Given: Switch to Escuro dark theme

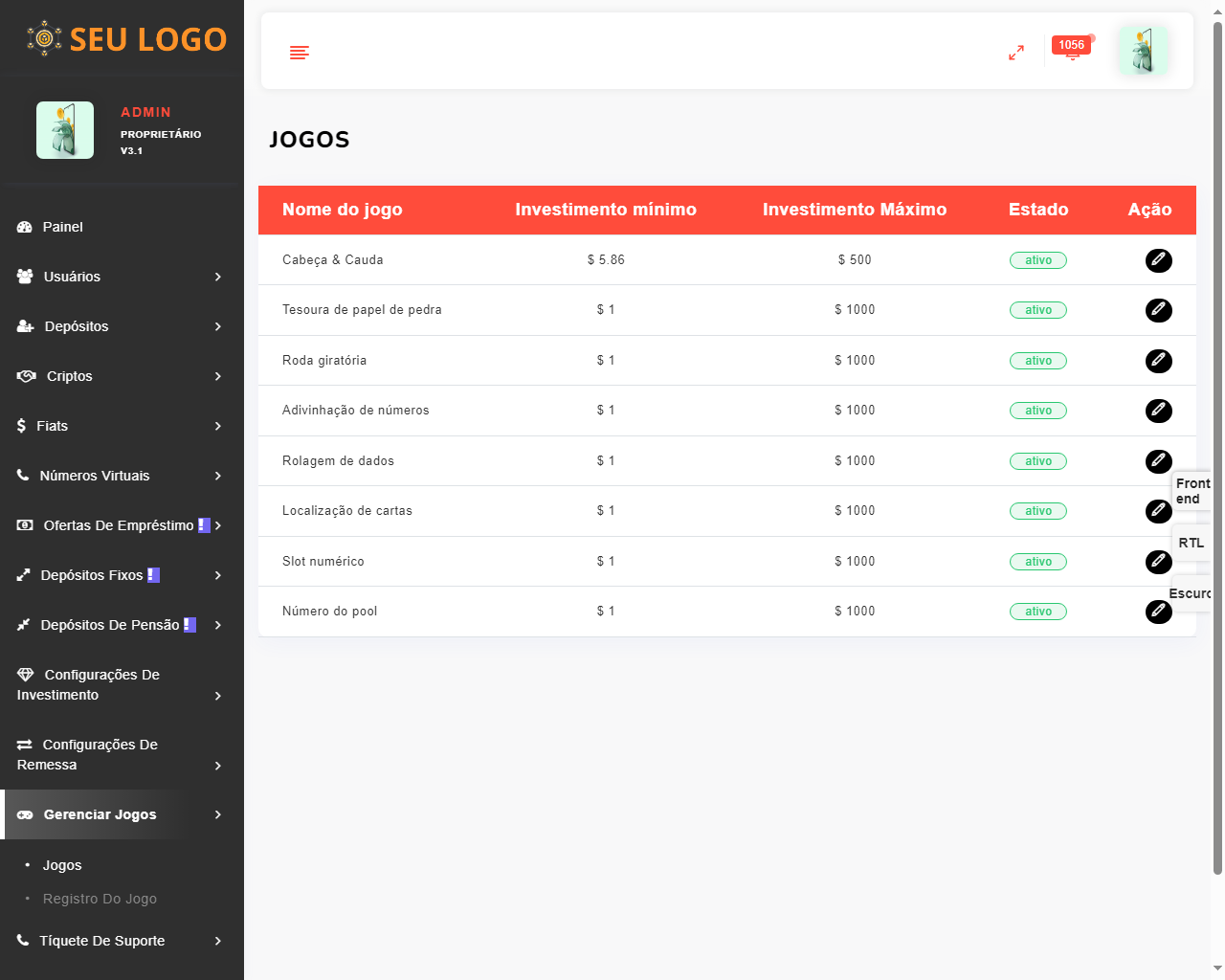Looking at the screenshot, I should pos(1190,593).
